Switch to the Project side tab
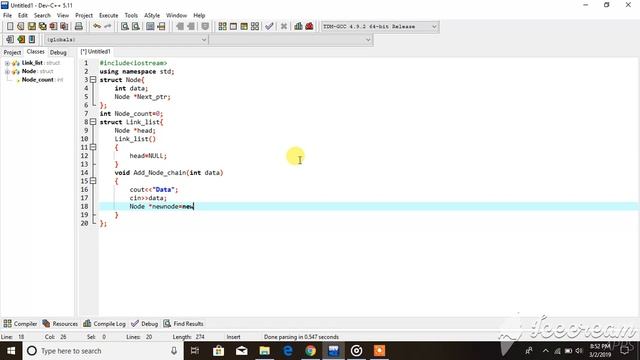Screen dimensions: 640x360 [x=12, y=52]
